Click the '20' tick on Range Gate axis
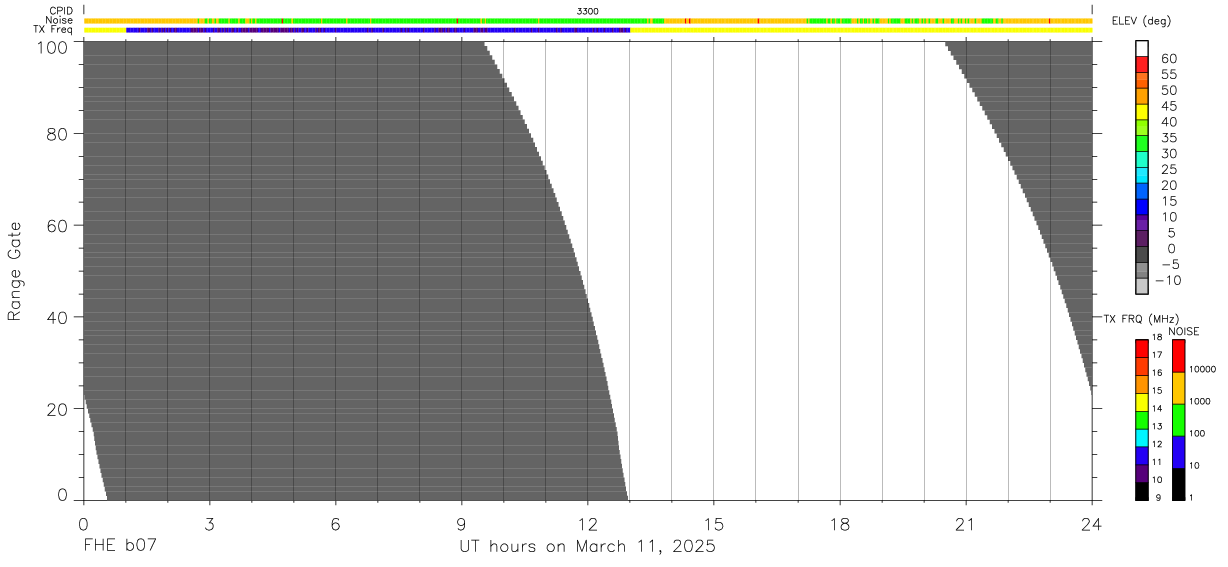1228x567 pixels. 56,409
